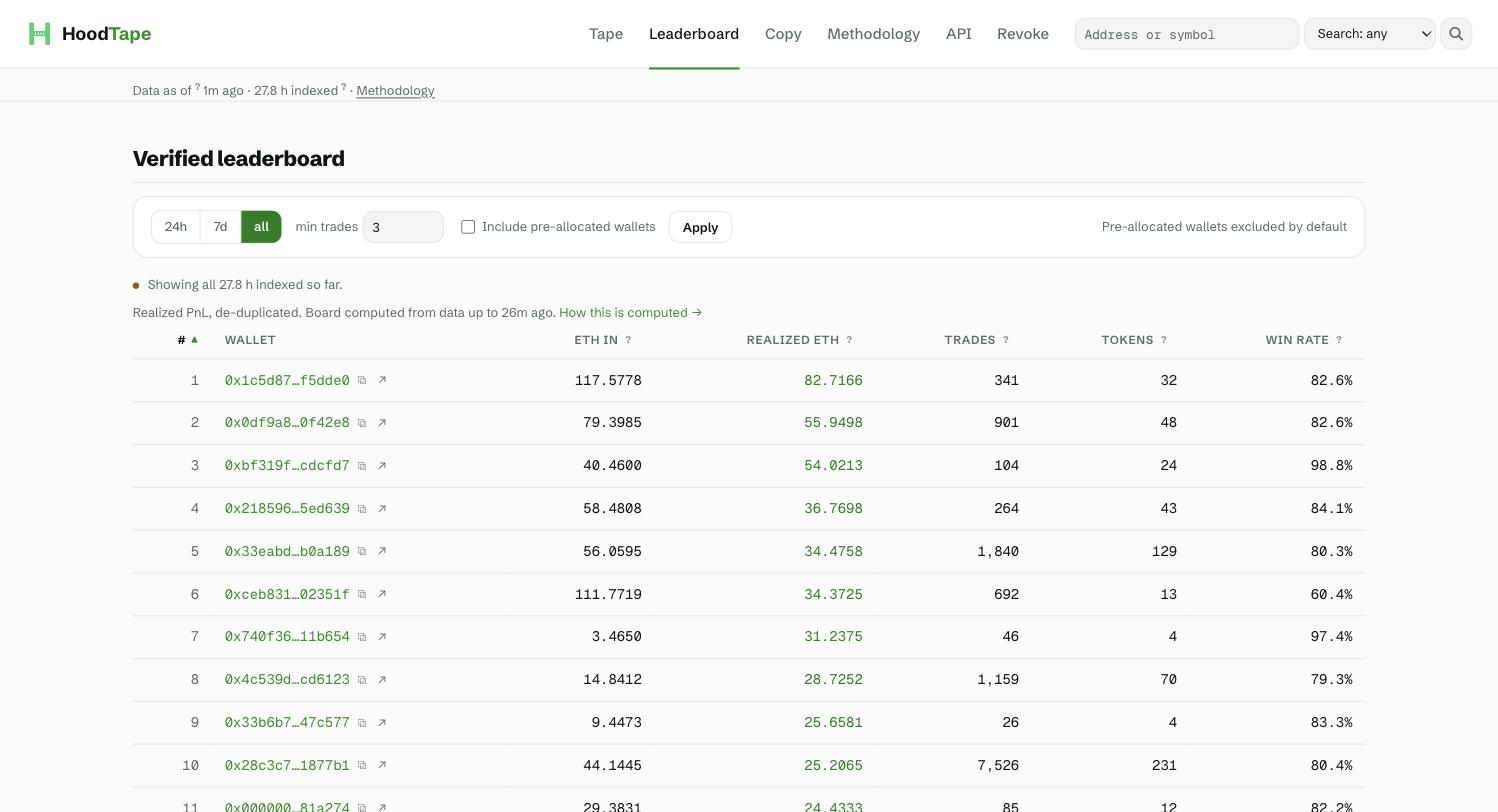Viewport: 1498px width, 812px height.
Task: Open the Tape tab
Action: point(606,34)
